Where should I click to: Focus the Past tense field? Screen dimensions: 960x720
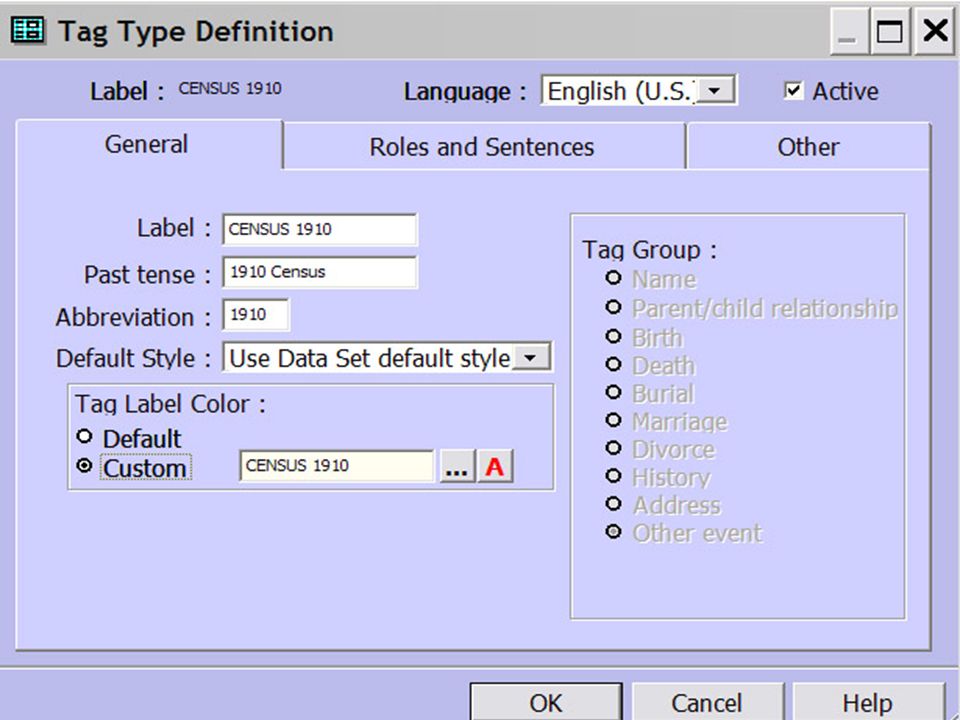pos(320,272)
